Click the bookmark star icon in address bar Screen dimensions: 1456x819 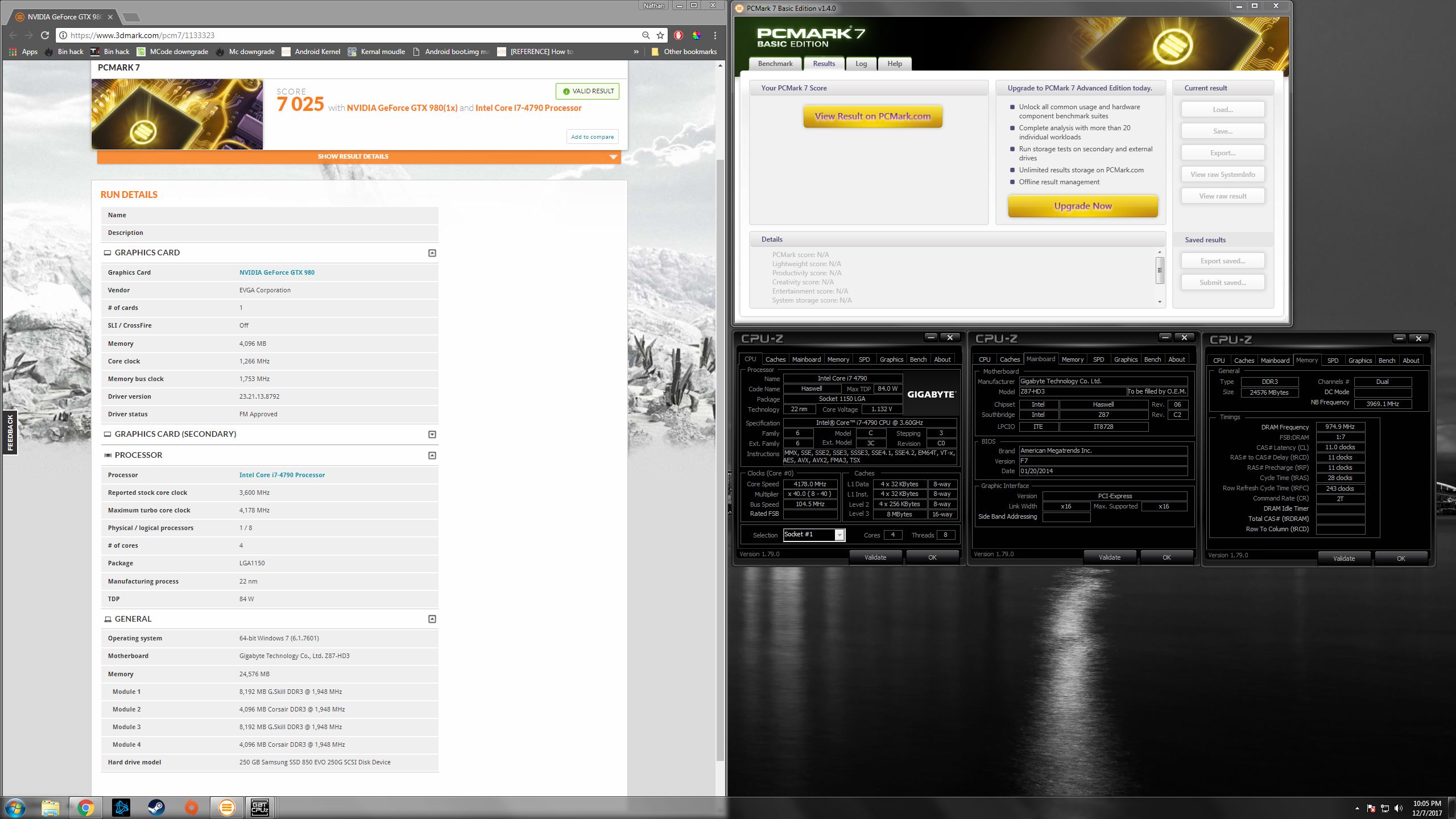(660, 35)
